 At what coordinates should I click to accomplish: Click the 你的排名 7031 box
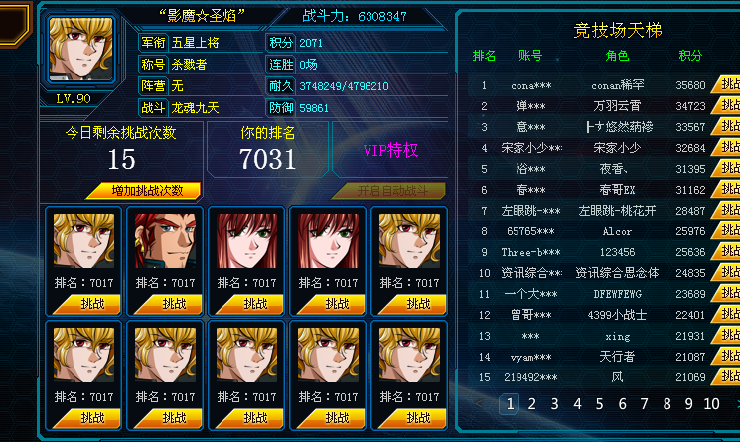(x=268, y=149)
